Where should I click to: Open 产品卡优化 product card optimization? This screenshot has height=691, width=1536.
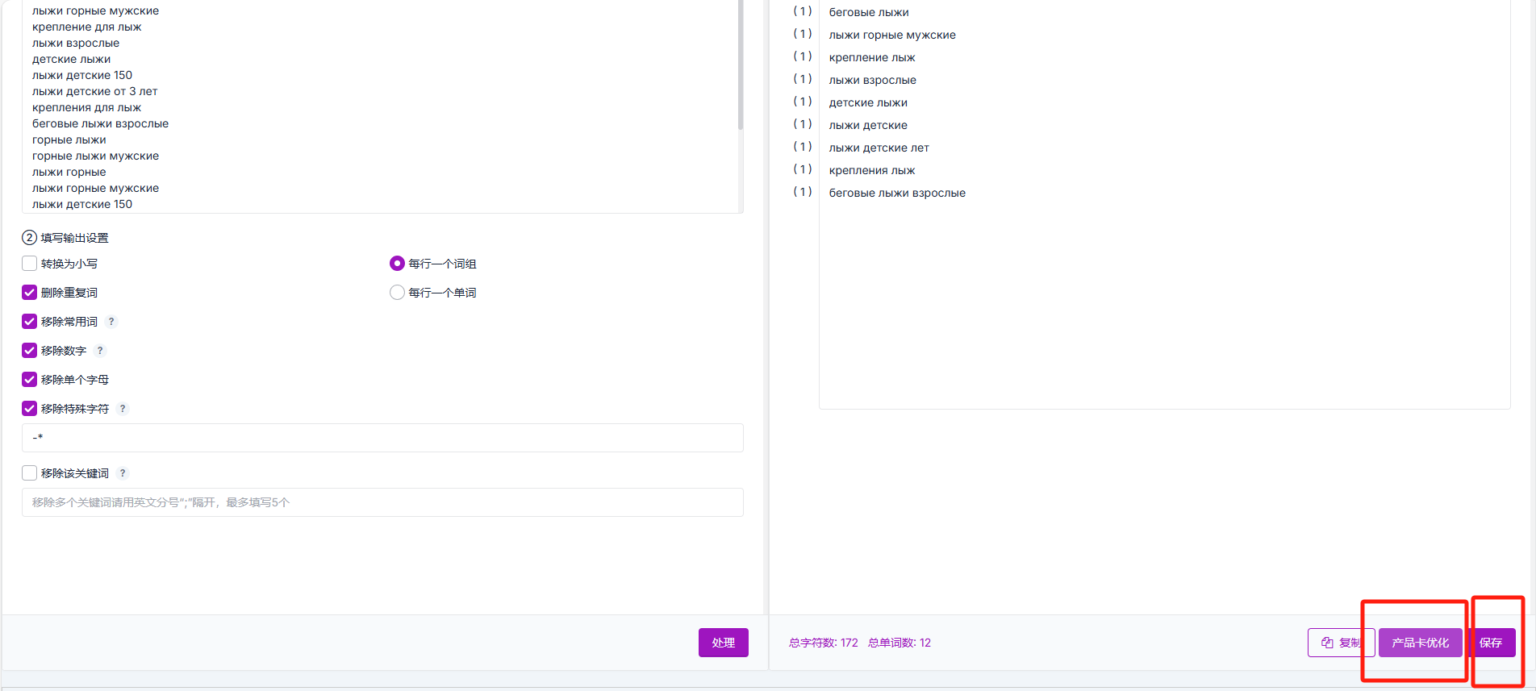[1420, 643]
